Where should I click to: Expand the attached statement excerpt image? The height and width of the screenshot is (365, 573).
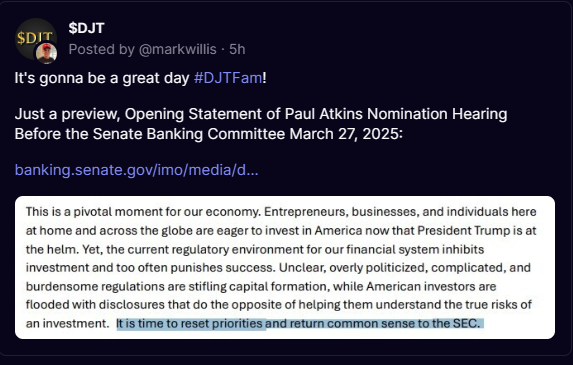coord(285,267)
